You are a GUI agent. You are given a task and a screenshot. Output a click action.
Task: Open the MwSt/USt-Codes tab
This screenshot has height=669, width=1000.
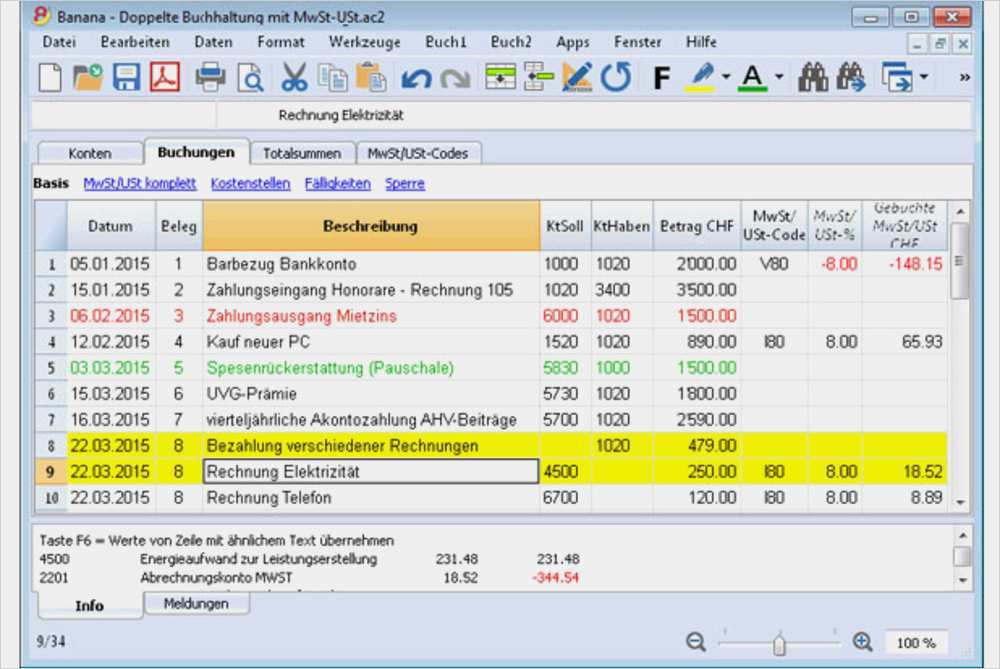pyautogui.click(x=423, y=154)
